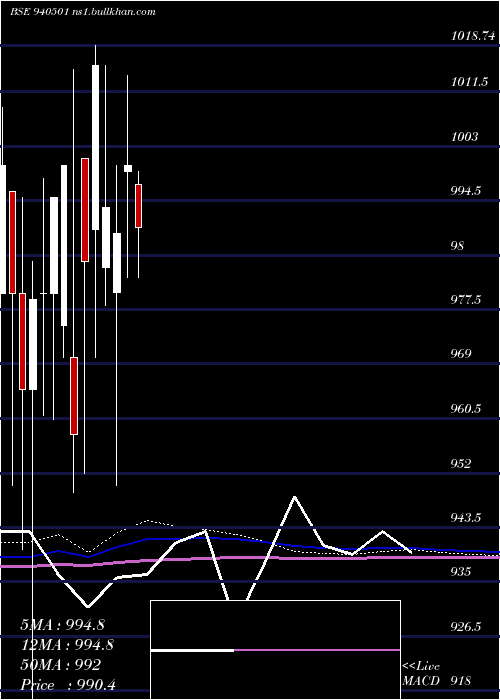This screenshot has height=700, width=500.
Task: Click the last red candlestick on the chart
Action: [139, 206]
